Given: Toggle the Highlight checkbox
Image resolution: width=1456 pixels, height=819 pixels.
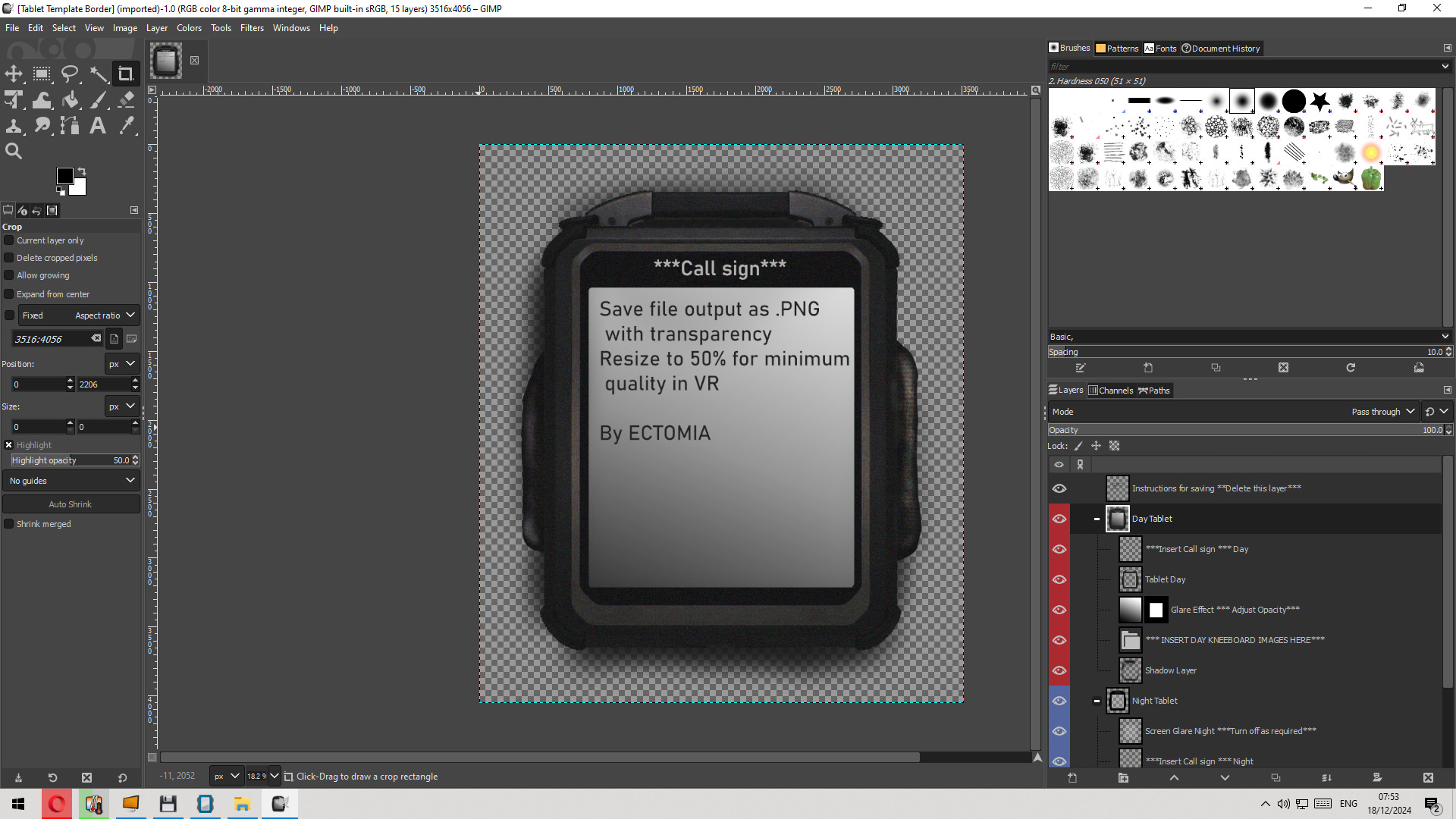Looking at the screenshot, I should coord(9,445).
